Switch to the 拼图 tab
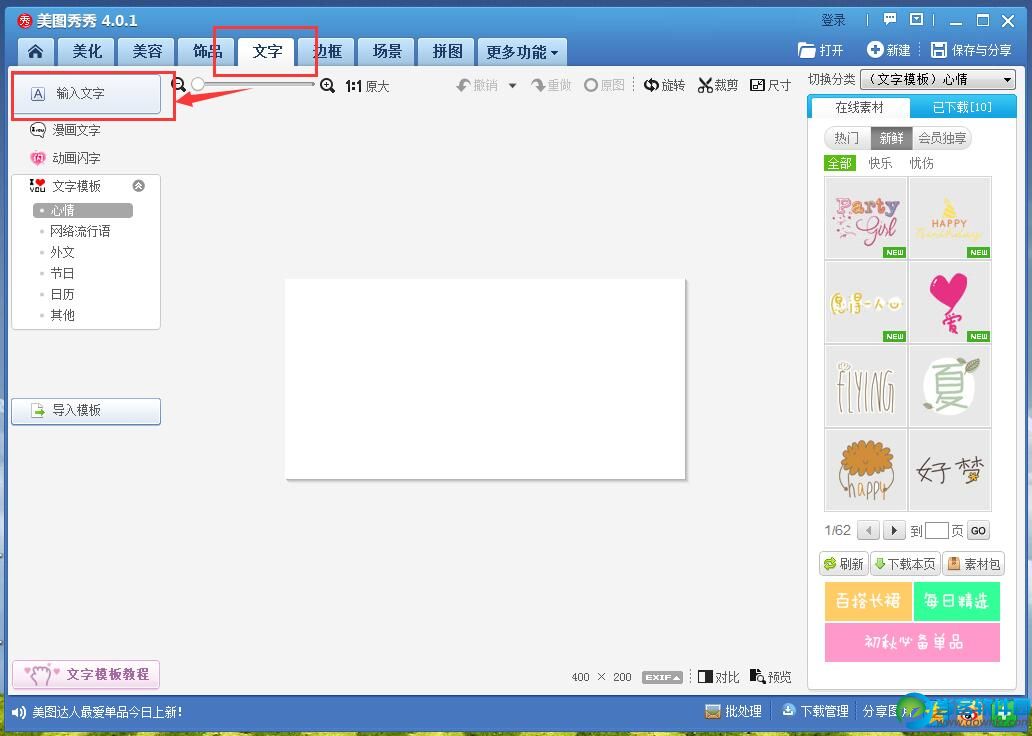Image resolution: width=1032 pixels, height=736 pixels. (447, 51)
